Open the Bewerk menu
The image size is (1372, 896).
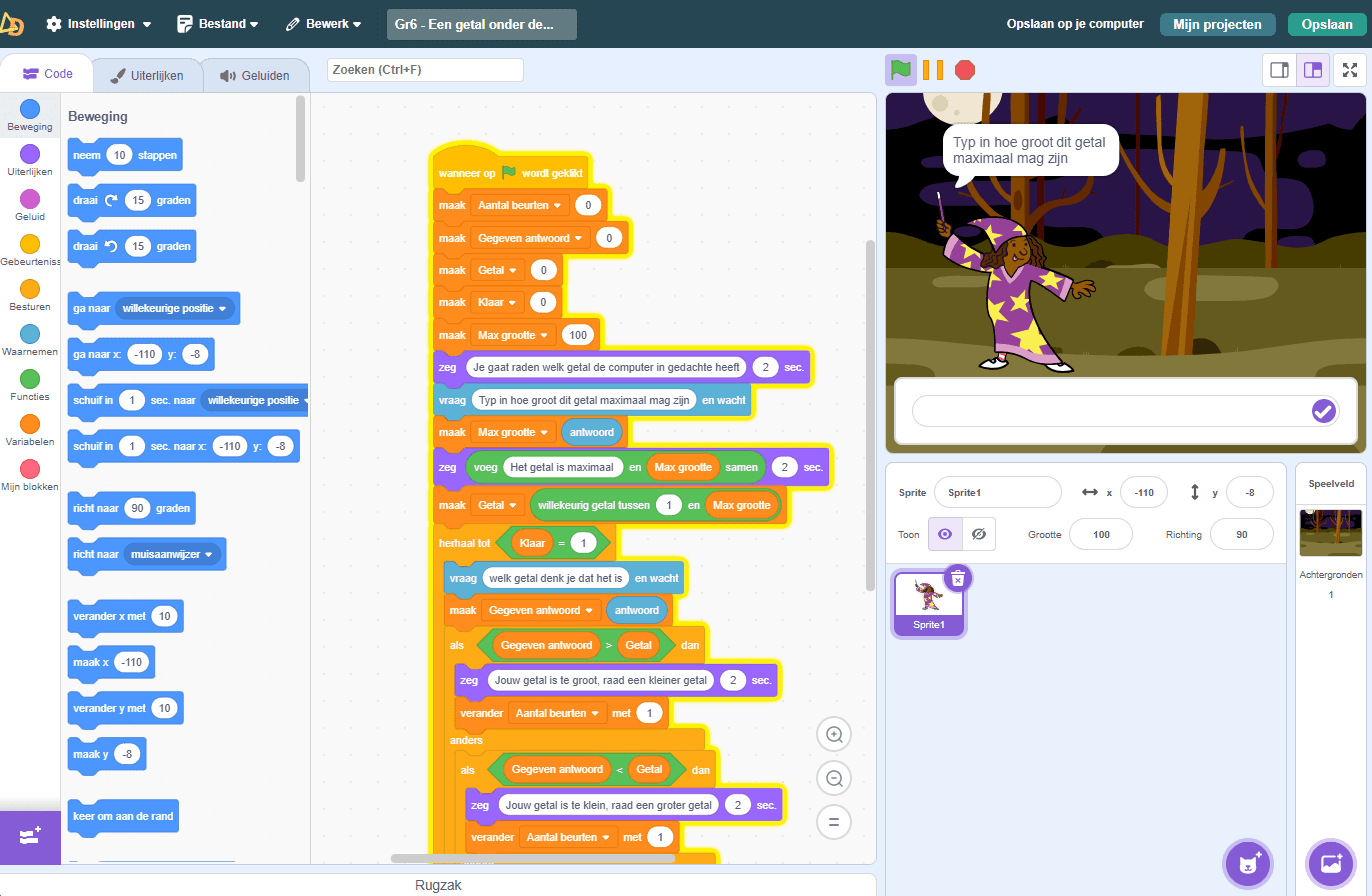tap(324, 24)
